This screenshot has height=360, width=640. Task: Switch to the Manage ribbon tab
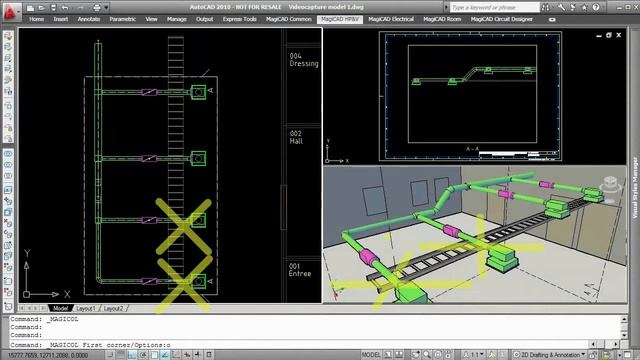[176, 19]
